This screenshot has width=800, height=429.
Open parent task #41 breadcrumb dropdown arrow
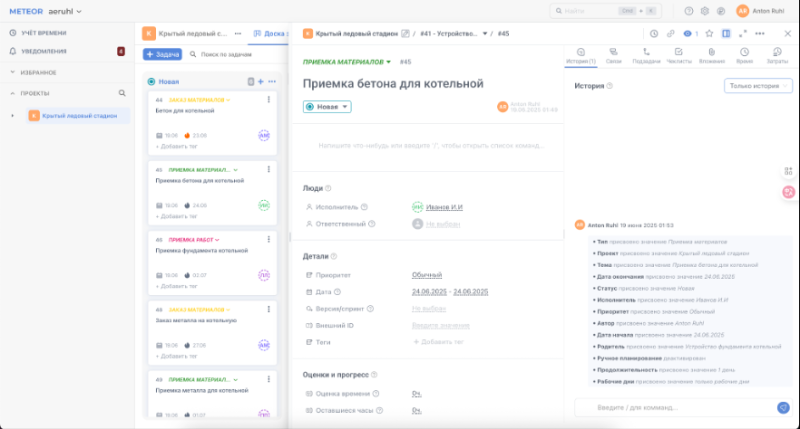pyautogui.click(x=485, y=34)
